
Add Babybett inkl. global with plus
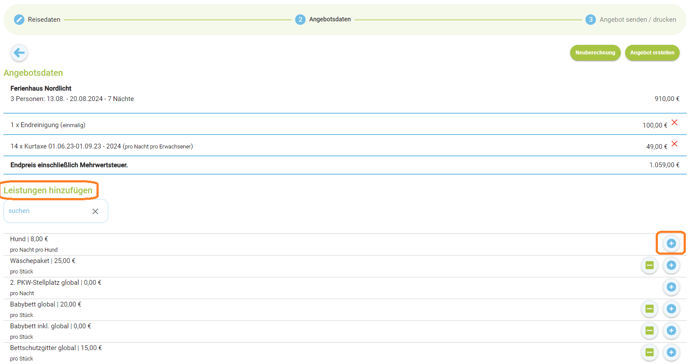[671, 330]
